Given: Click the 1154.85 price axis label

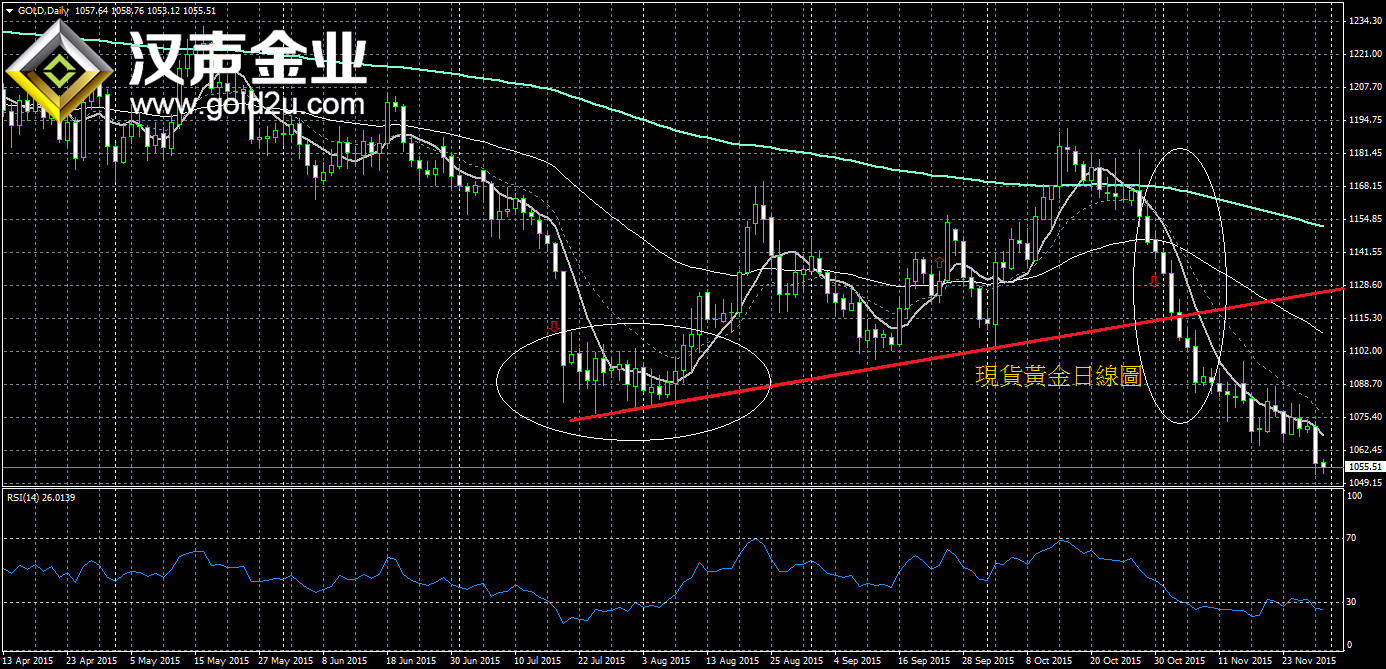Looking at the screenshot, I should click(x=1365, y=219).
